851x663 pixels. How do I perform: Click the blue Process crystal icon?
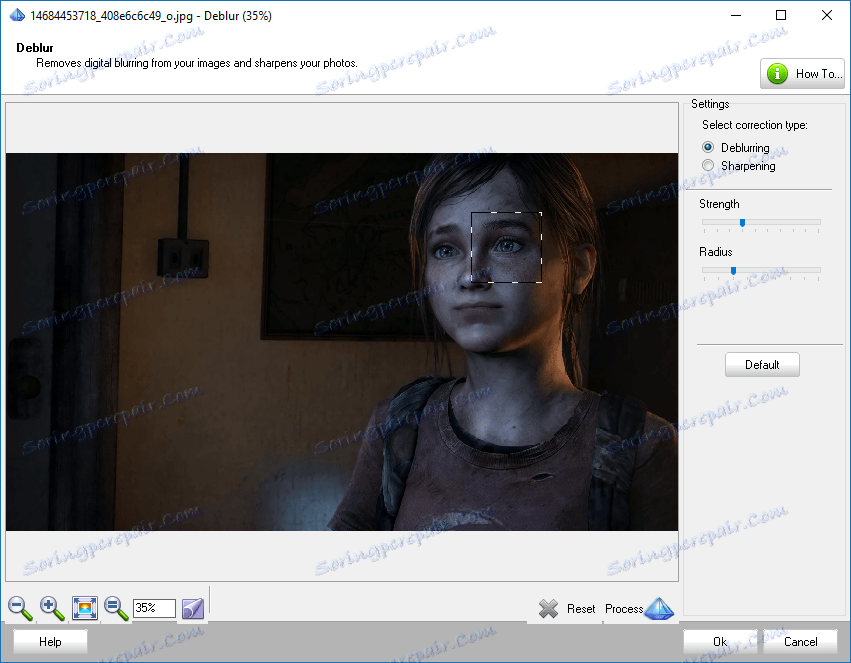click(x=659, y=608)
